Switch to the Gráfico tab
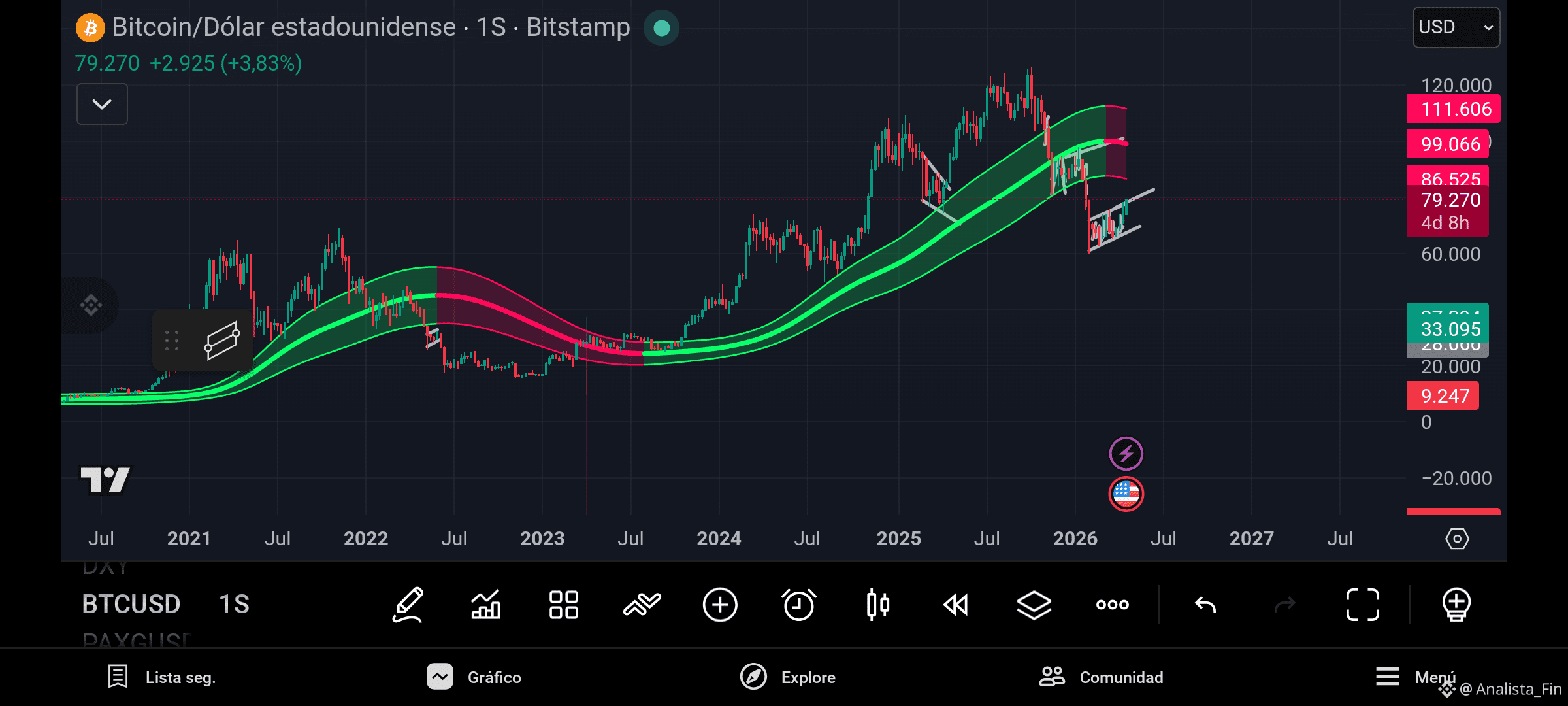This screenshot has width=1568, height=706. pos(474,677)
